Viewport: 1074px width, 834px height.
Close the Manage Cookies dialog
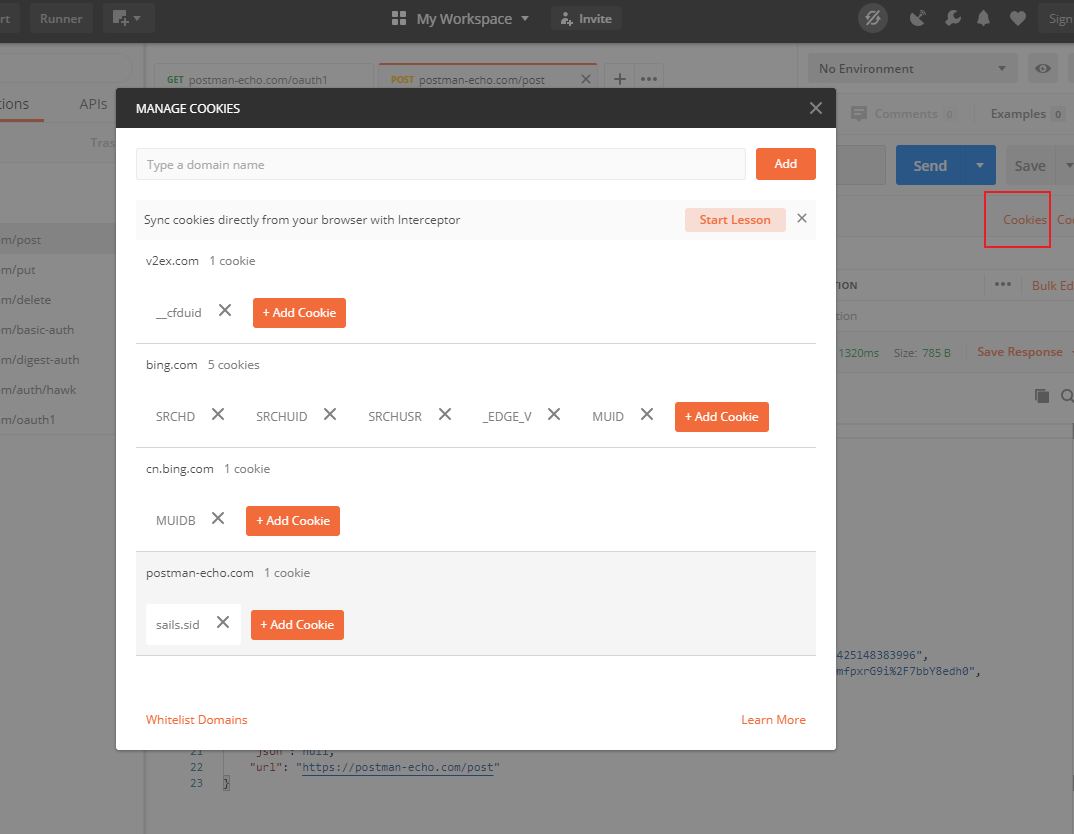(x=816, y=108)
